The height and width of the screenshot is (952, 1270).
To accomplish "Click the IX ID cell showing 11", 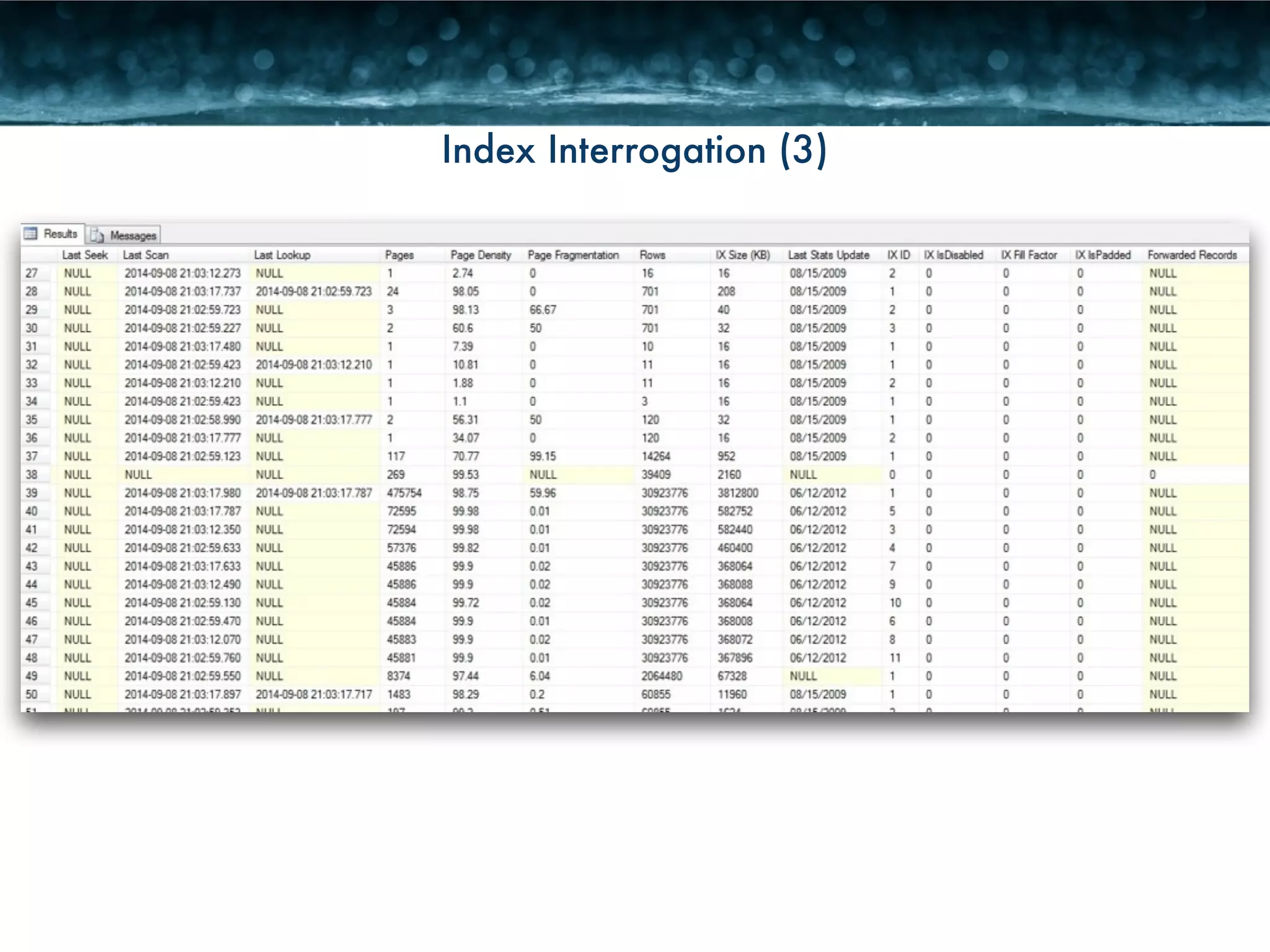I will coord(895,658).
